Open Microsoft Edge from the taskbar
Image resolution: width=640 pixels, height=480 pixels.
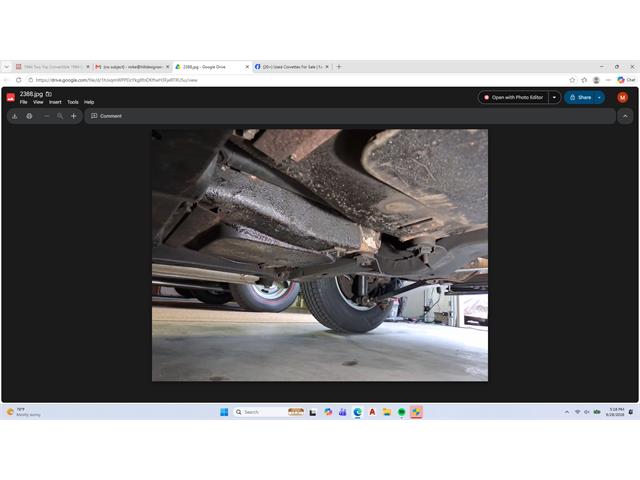(x=357, y=412)
